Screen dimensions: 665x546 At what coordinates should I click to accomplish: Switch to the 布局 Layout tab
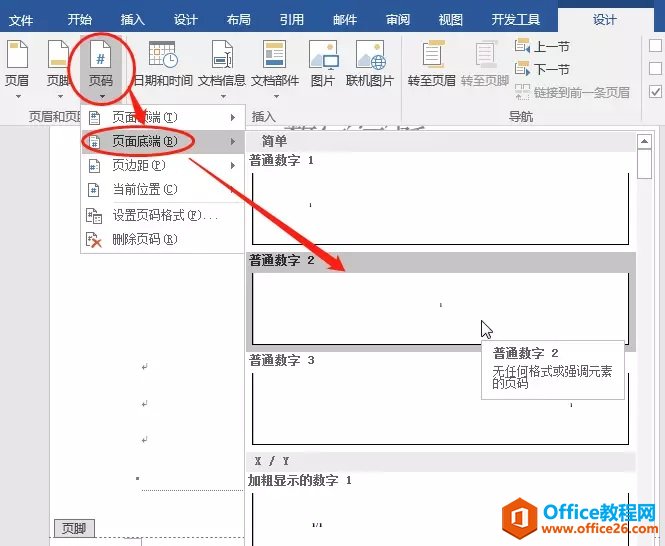point(238,20)
